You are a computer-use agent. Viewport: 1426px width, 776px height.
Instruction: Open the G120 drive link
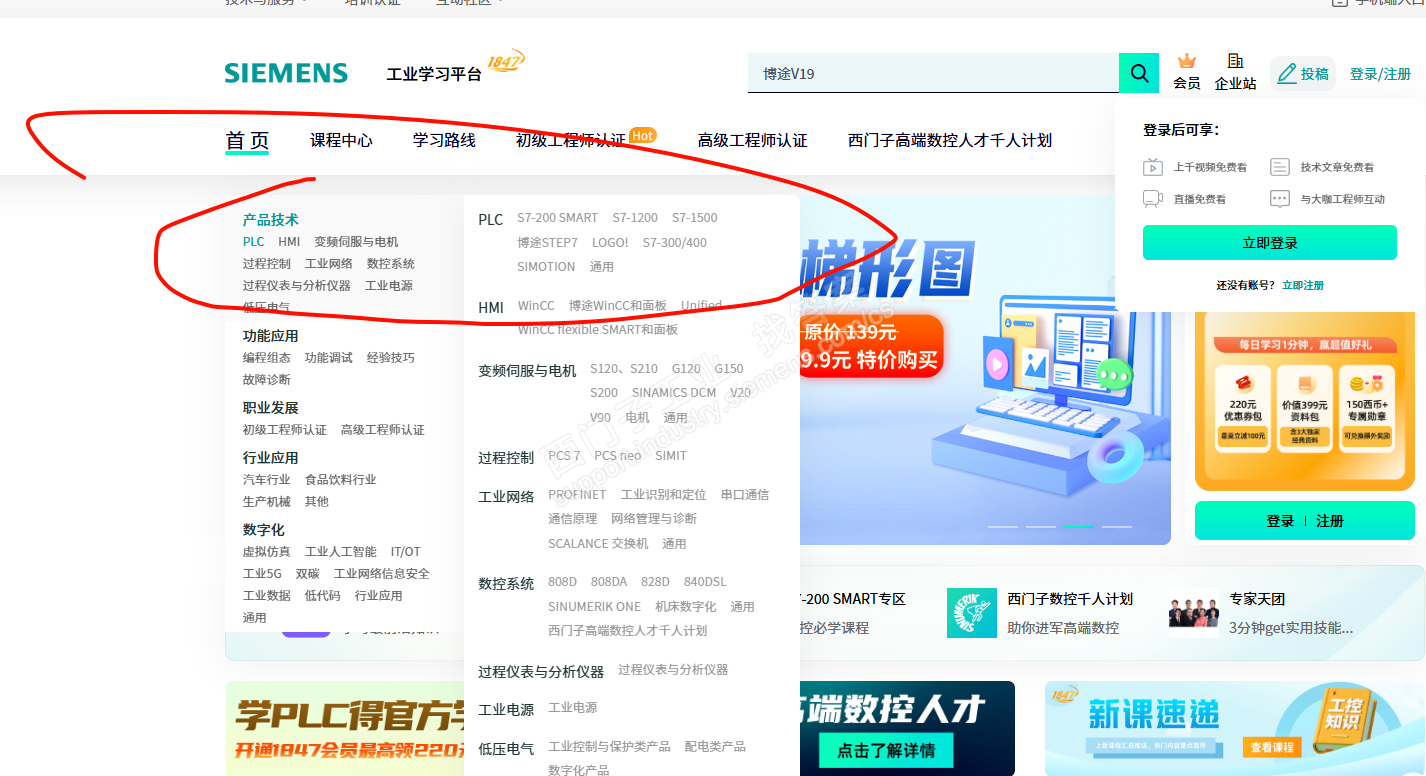[x=686, y=369]
